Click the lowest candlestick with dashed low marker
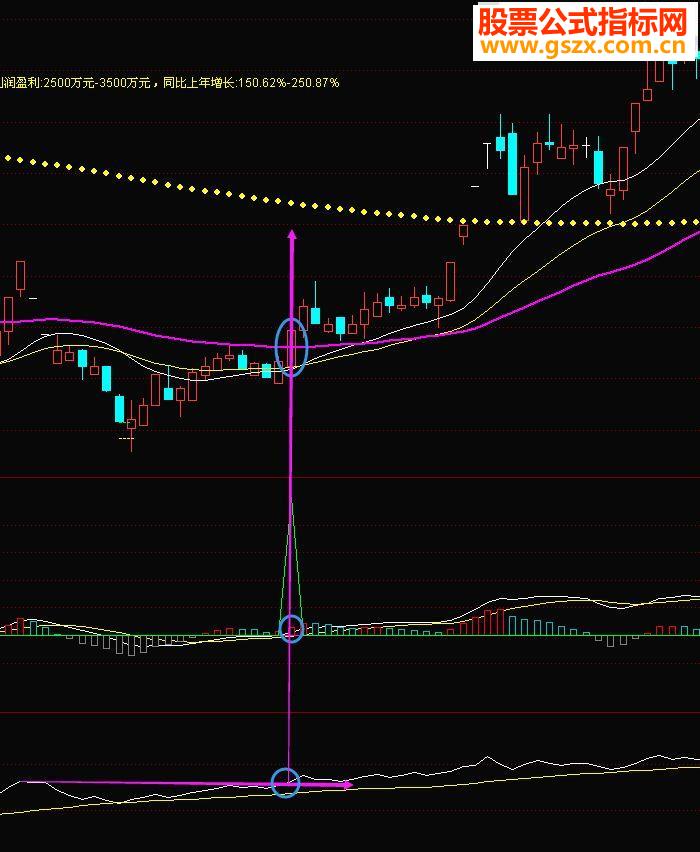The image size is (700, 852). [x=131, y=425]
